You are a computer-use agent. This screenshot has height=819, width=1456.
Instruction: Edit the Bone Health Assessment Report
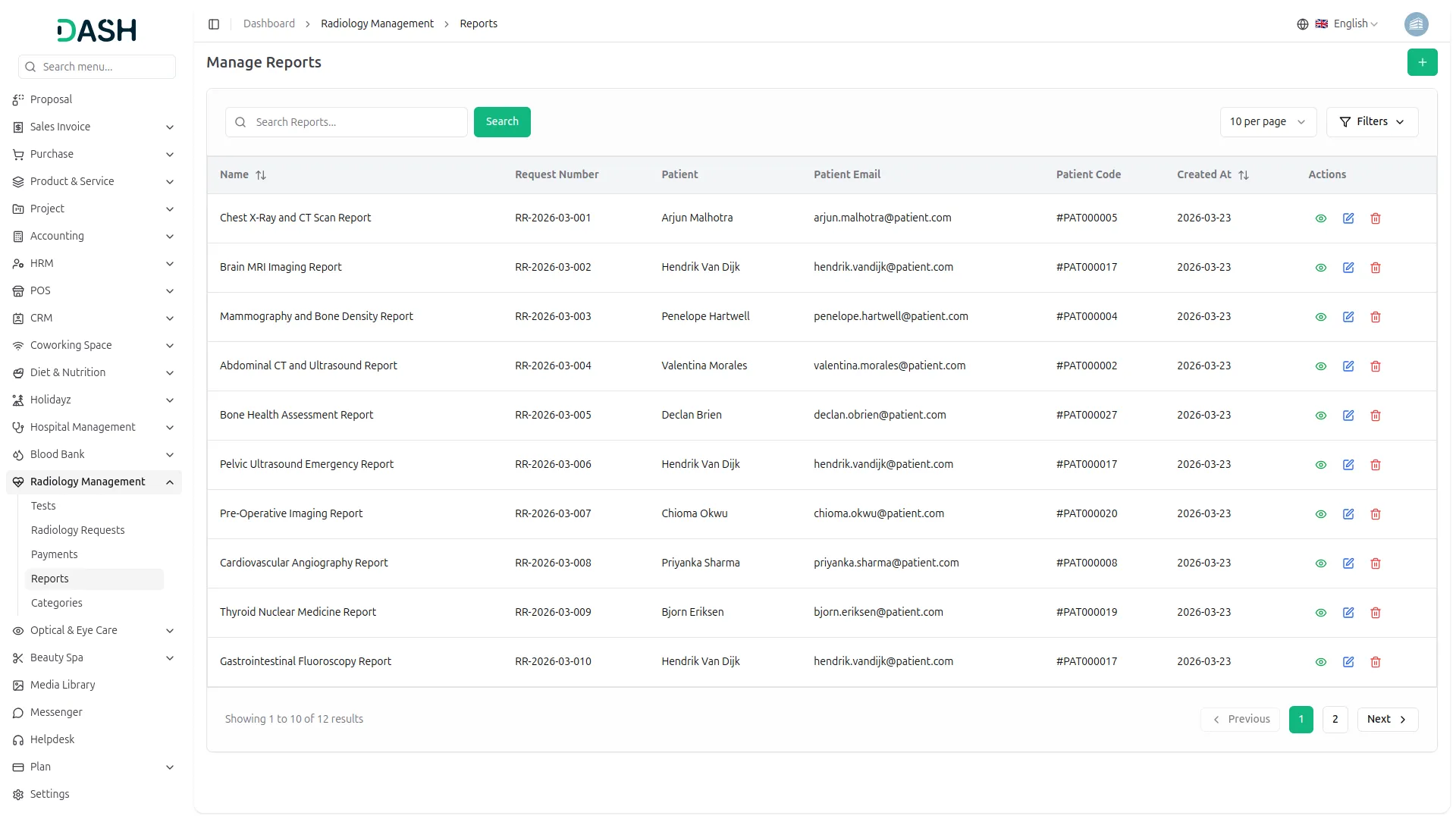coord(1348,416)
